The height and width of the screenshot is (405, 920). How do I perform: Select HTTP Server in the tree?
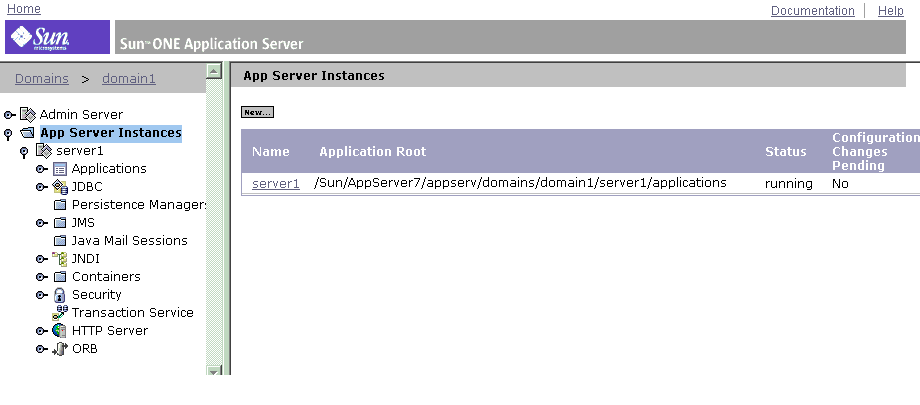click(110, 330)
